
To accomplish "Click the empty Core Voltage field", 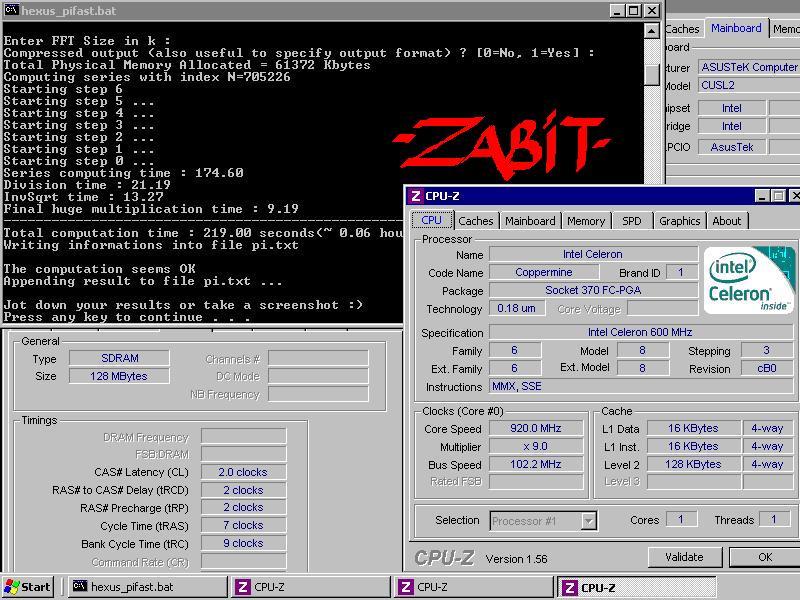I will coord(663,308).
